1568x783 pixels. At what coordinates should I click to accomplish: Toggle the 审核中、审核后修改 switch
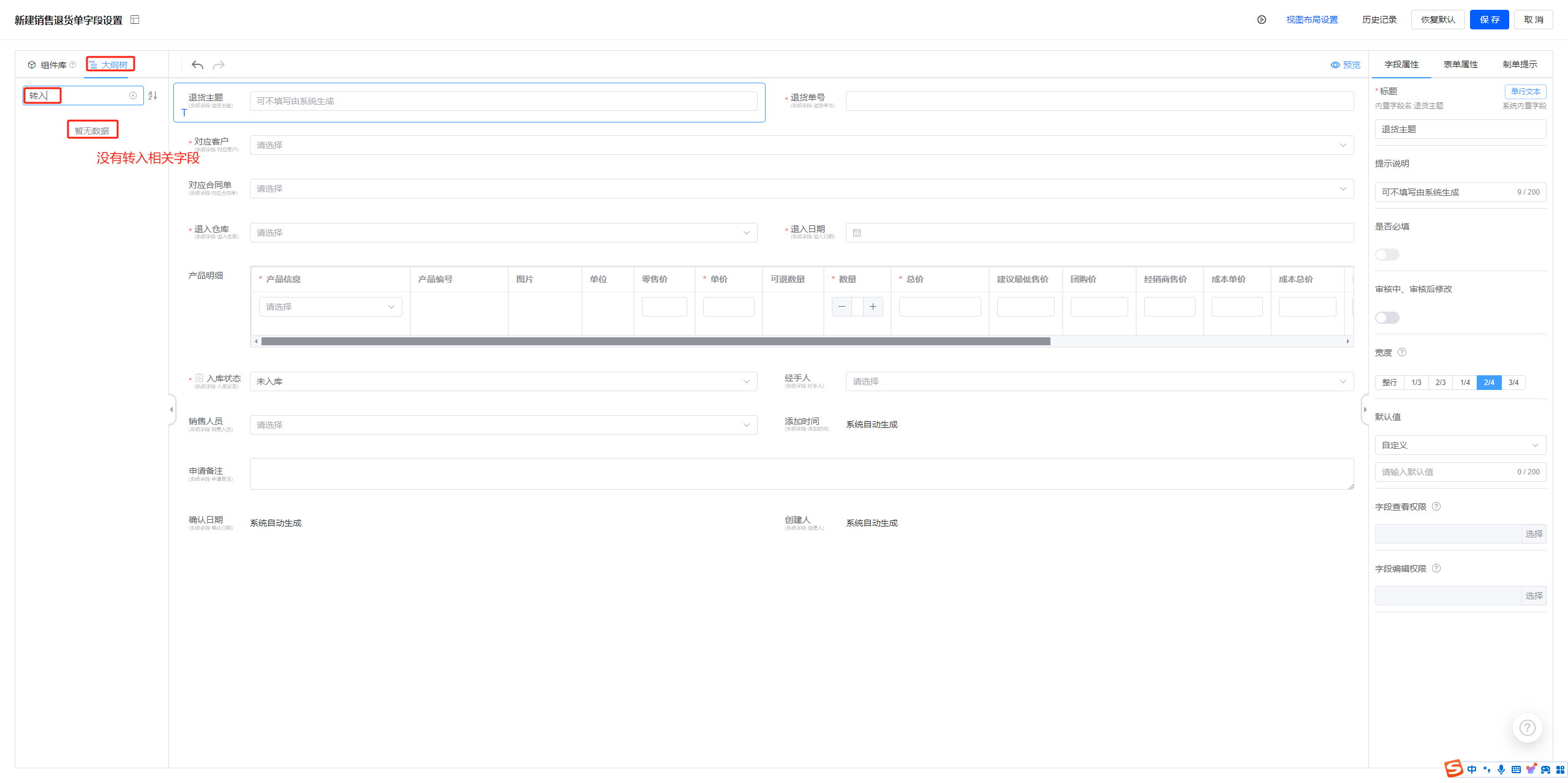click(x=1387, y=318)
